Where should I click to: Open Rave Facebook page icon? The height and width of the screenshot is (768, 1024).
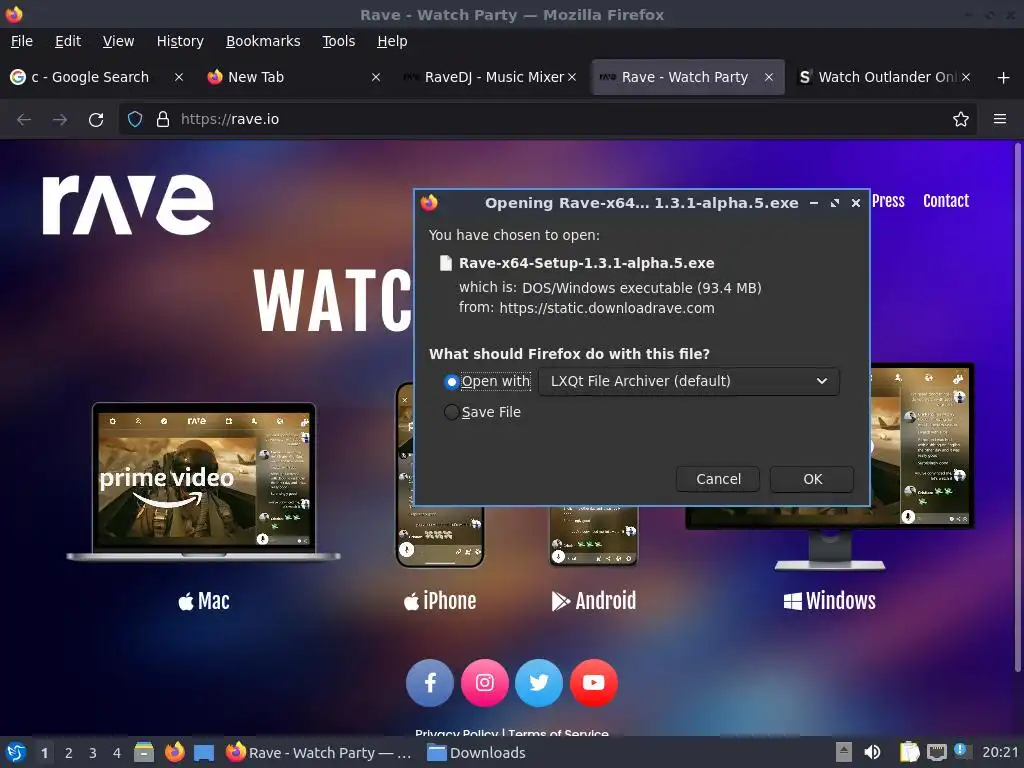coord(430,683)
